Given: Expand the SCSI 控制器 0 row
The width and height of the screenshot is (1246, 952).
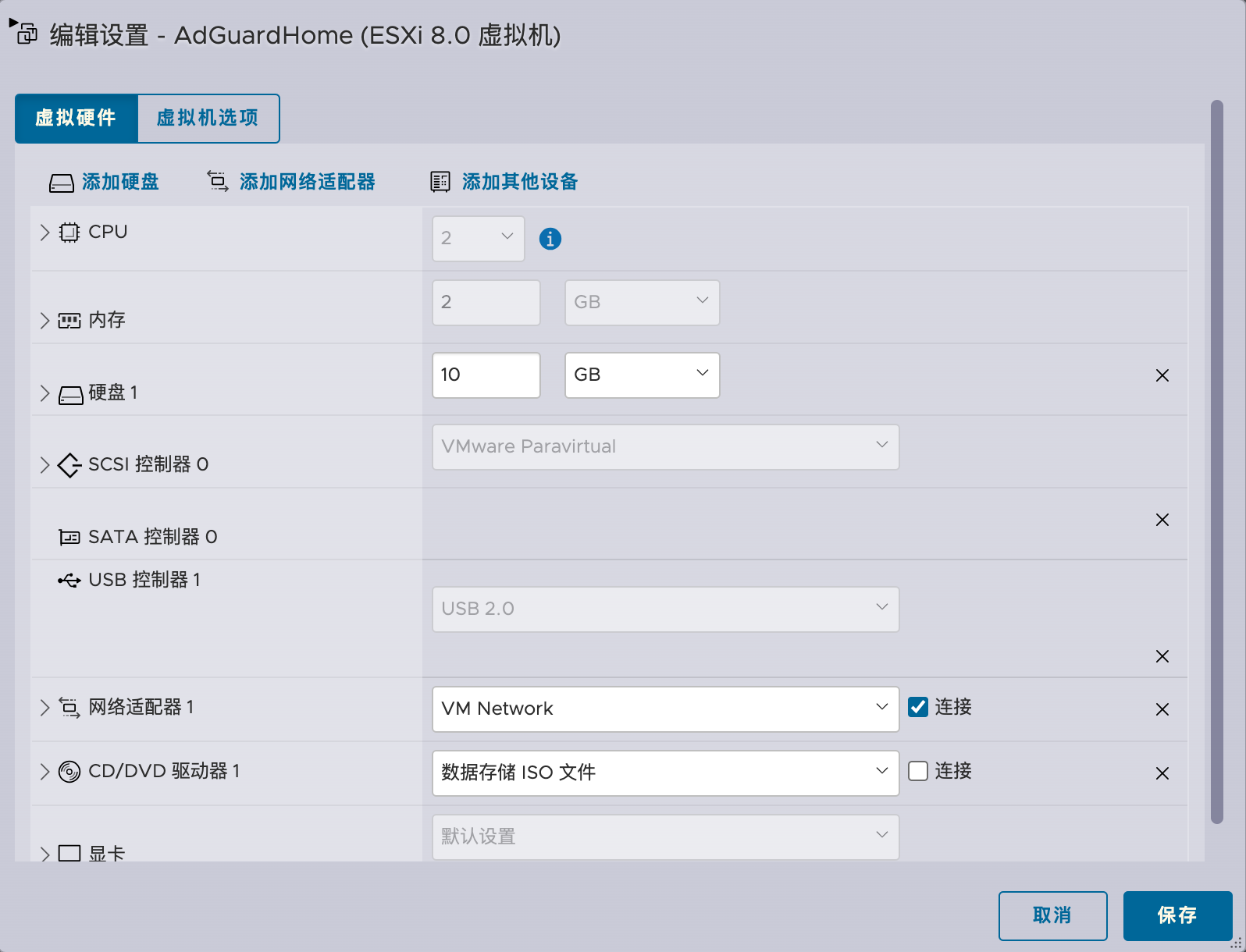Looking at the screenshot, I should (x=44, y=465).
